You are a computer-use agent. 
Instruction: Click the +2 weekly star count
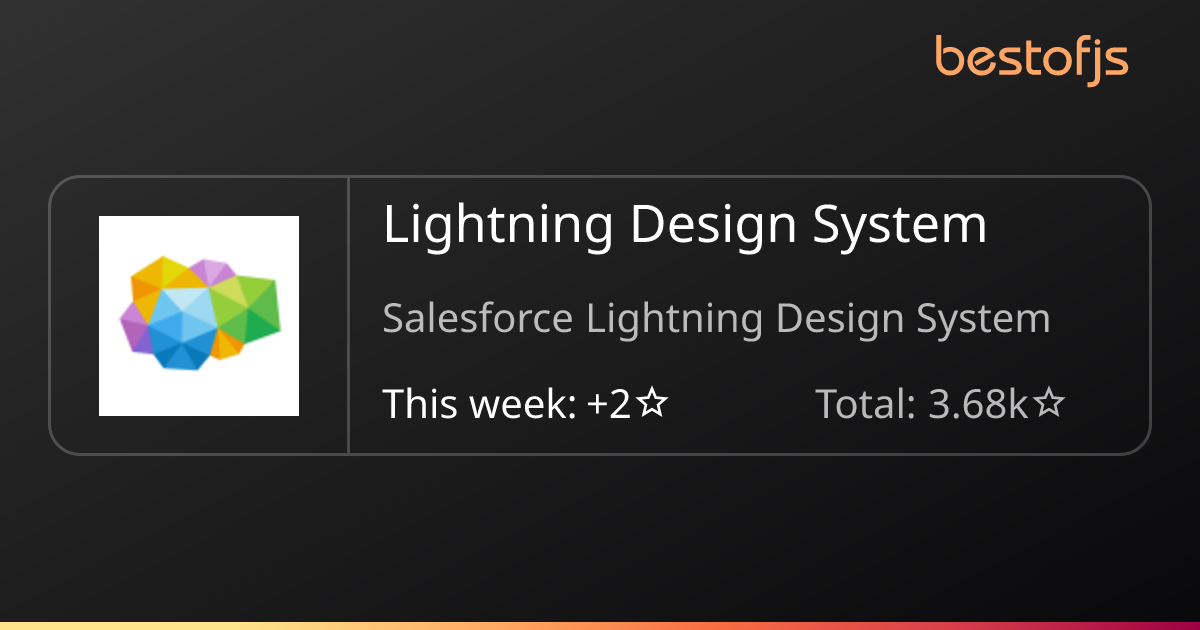pyautogui.click(x=610, y=404)
